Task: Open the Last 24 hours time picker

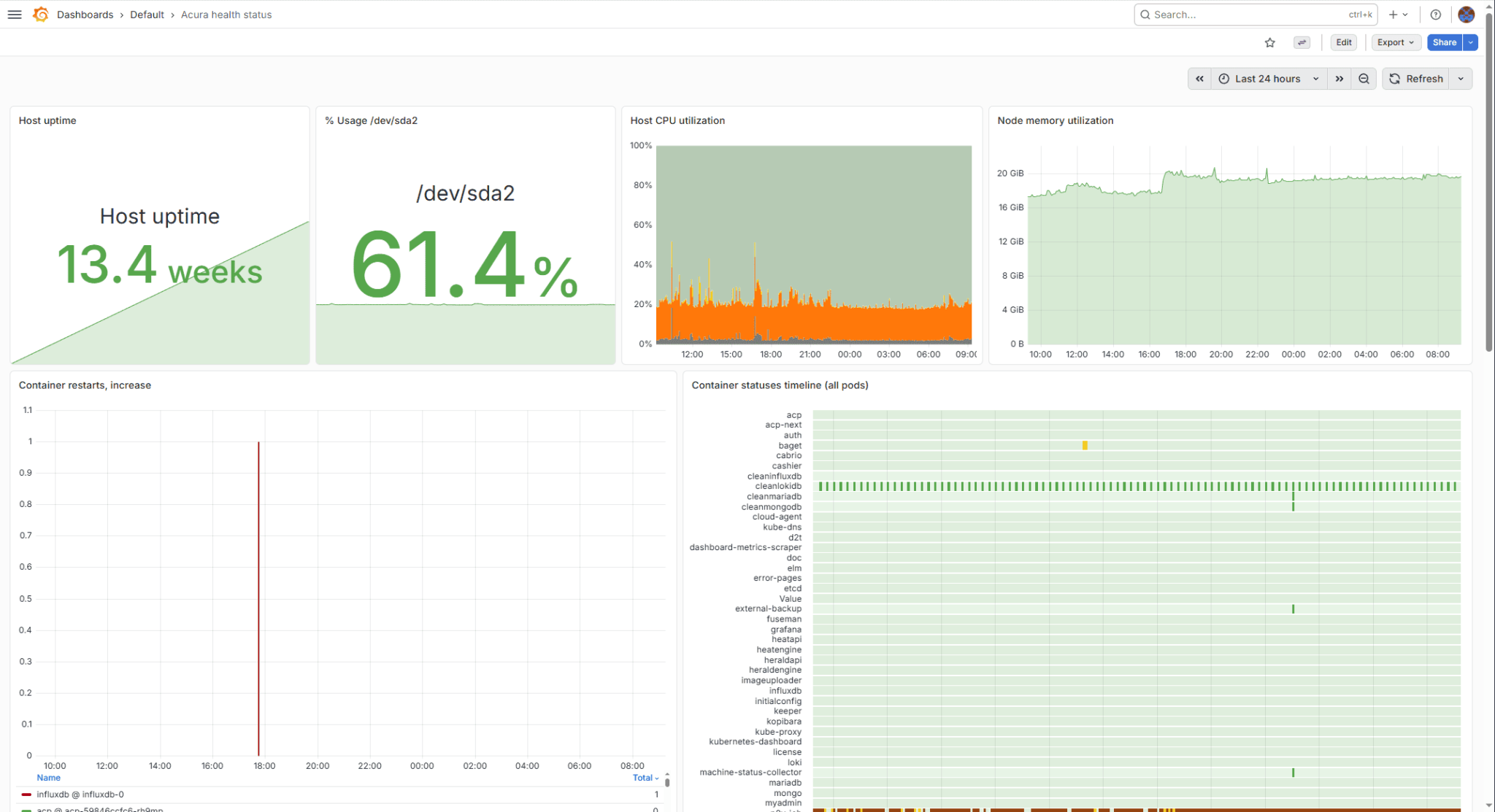Action: pos(1269,79)
